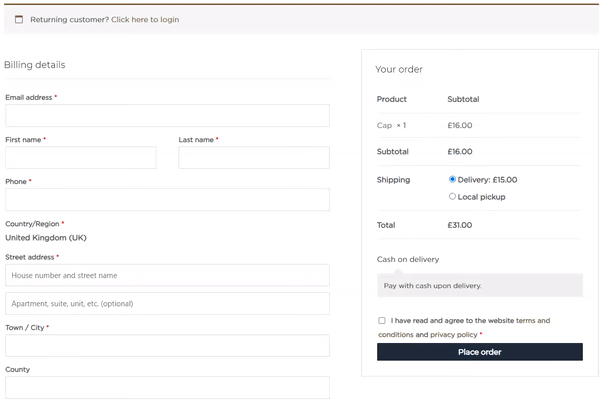Click the 'Your order' heading
600x407 pixels.
399,69
